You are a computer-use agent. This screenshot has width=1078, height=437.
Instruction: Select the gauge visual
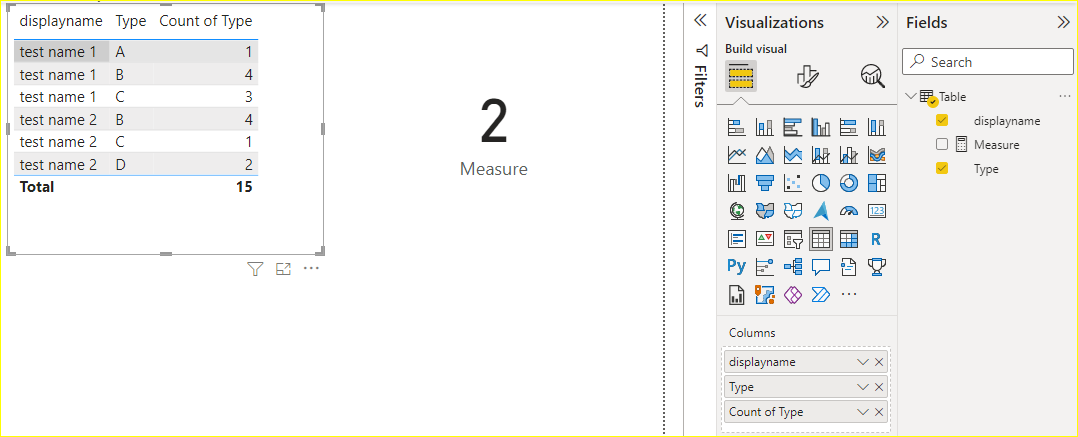(x=849, y=211)
